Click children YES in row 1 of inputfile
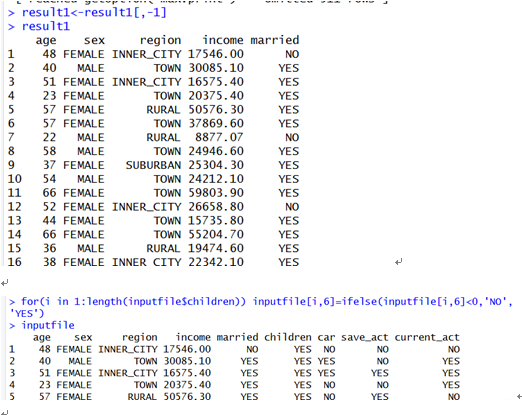 (302, 349)
